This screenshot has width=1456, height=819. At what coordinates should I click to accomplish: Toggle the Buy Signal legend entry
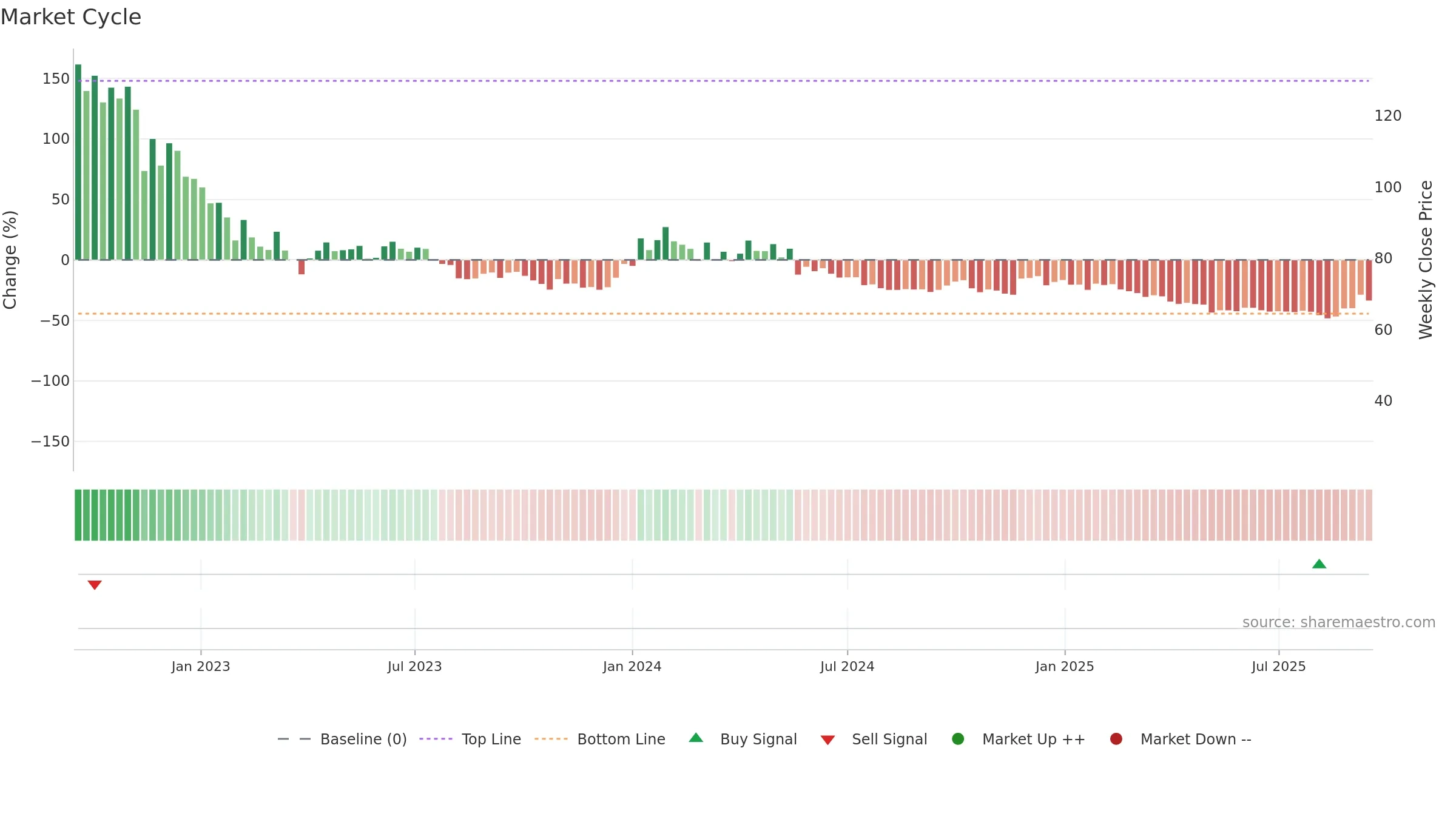[743, 739]
